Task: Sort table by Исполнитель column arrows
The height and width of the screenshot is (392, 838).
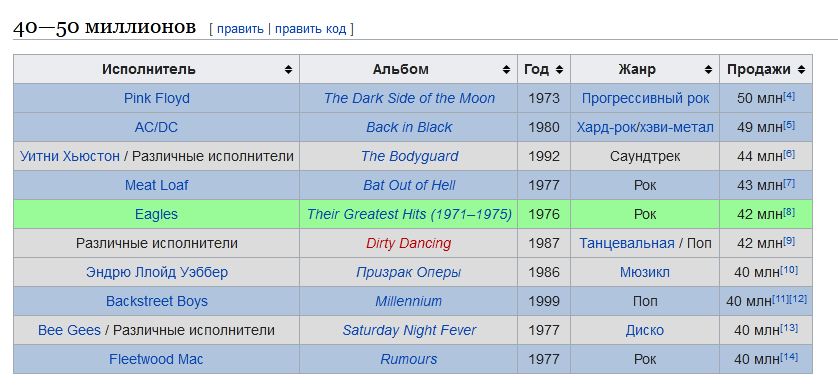Action: [x=289, y=70]
